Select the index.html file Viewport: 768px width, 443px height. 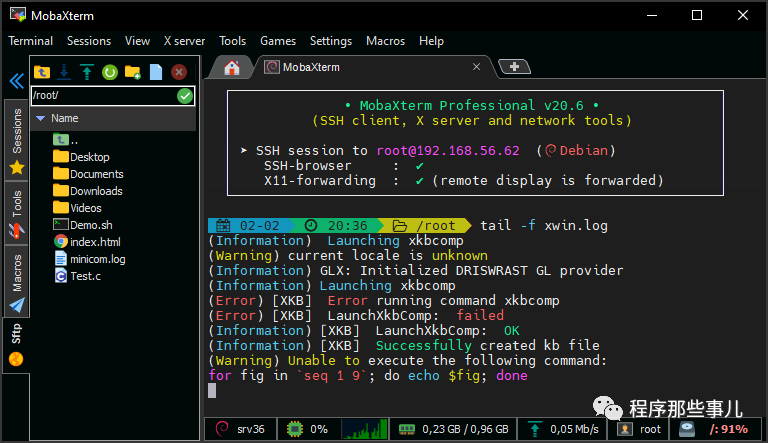(x=87, y=242)
